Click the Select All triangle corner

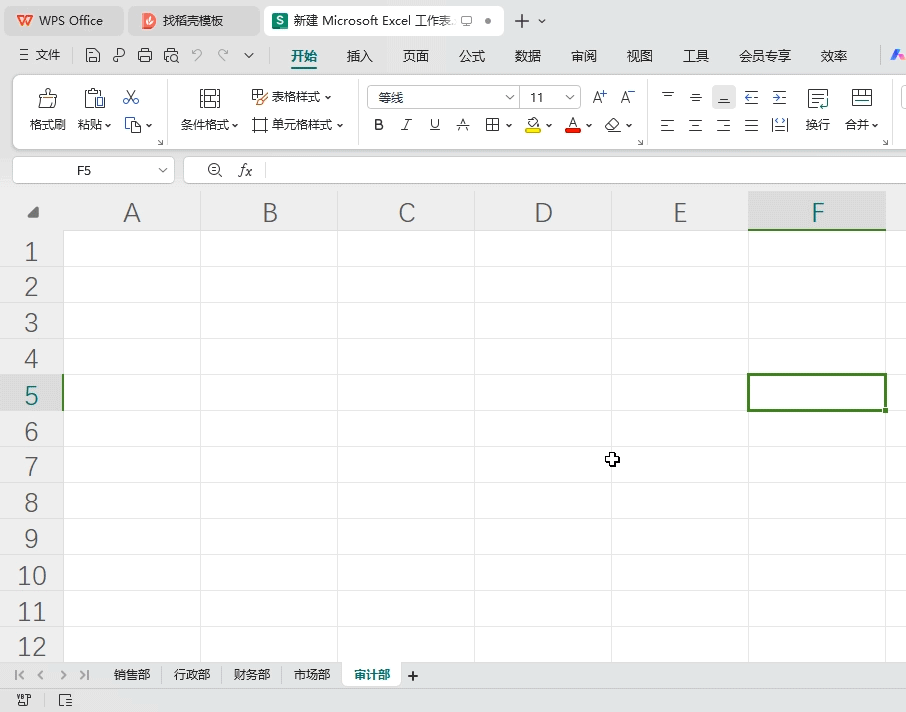33,212
